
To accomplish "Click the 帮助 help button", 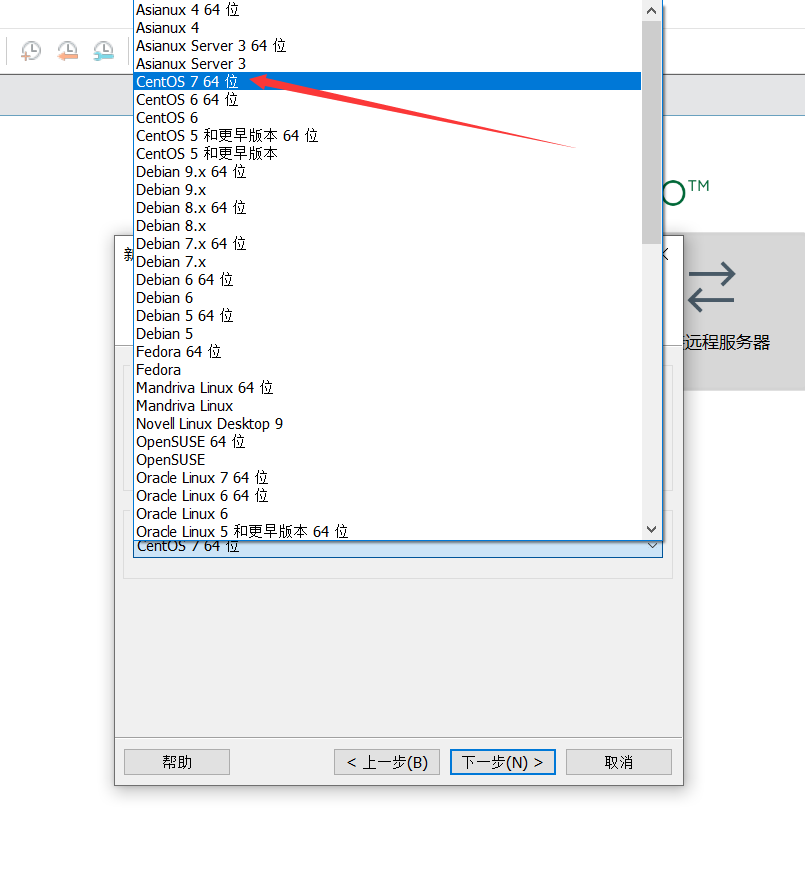I will point(177,762).
